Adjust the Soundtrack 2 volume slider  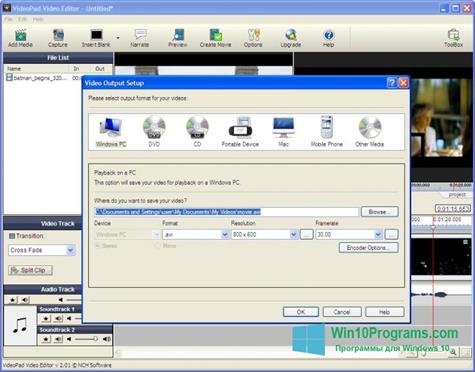(x=87, y=339)
